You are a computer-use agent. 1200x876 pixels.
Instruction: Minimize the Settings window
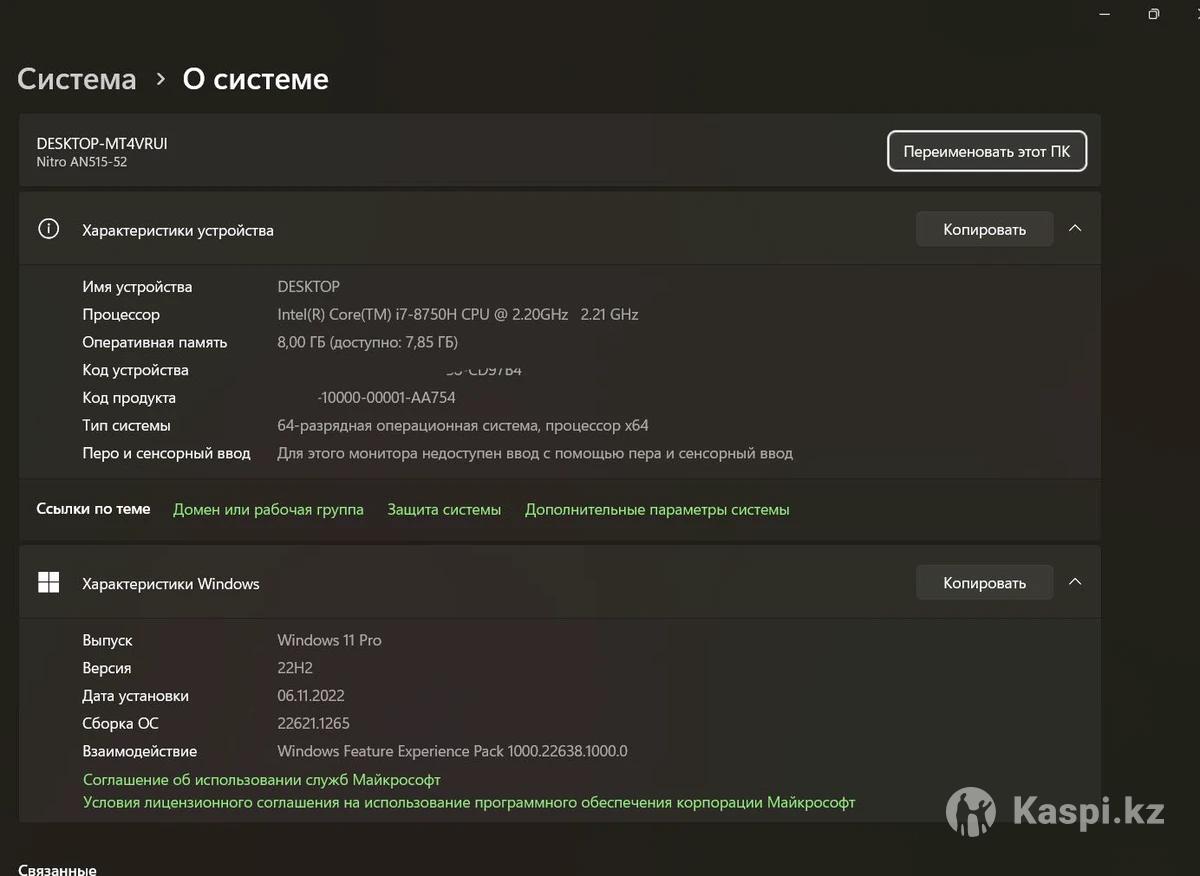(1104, 14)
